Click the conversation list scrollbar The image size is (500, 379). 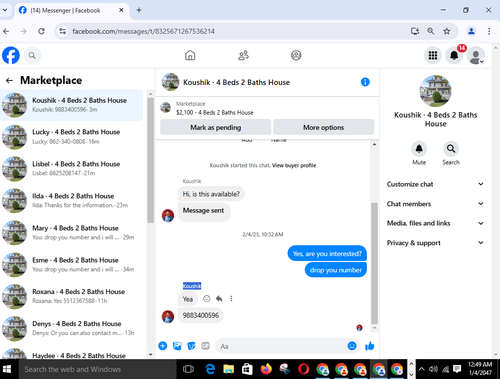150,160
